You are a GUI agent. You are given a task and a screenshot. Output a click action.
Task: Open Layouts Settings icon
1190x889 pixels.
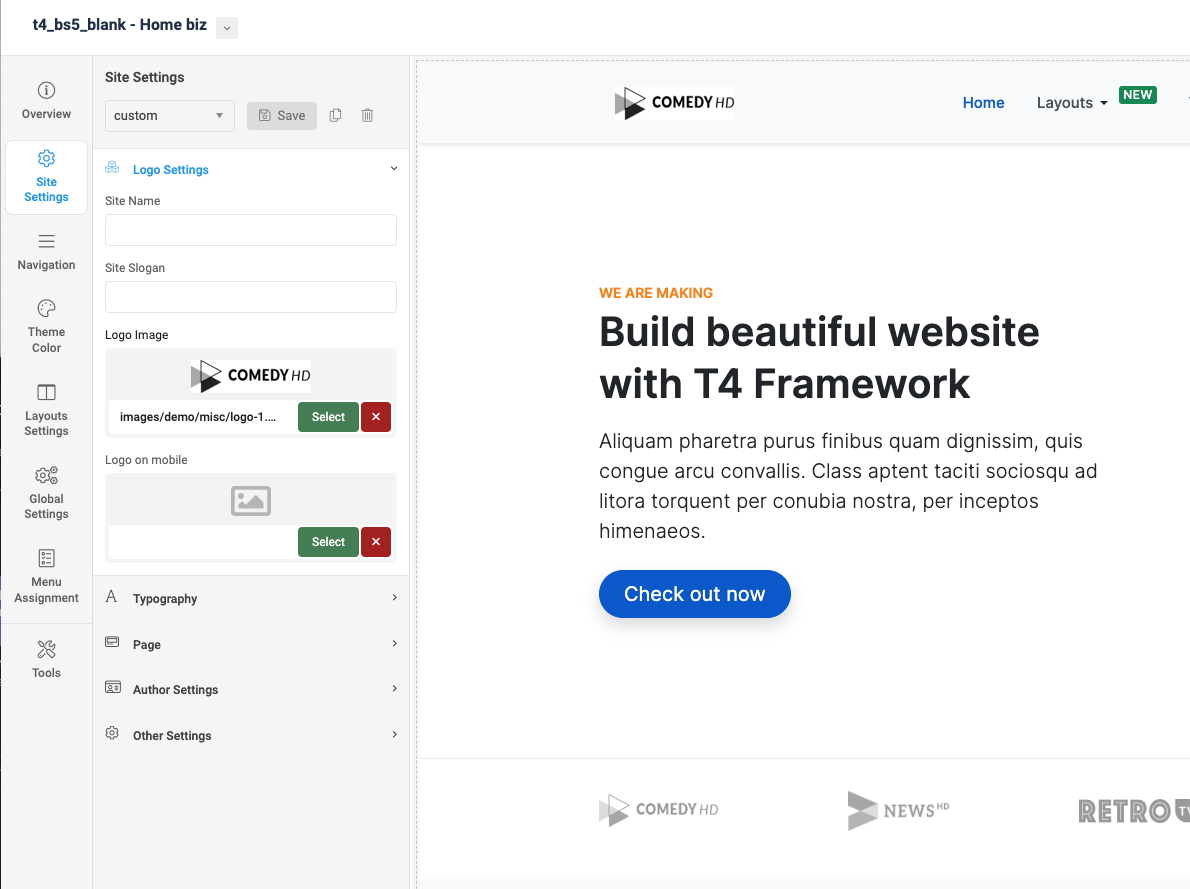tap(46, 392)
